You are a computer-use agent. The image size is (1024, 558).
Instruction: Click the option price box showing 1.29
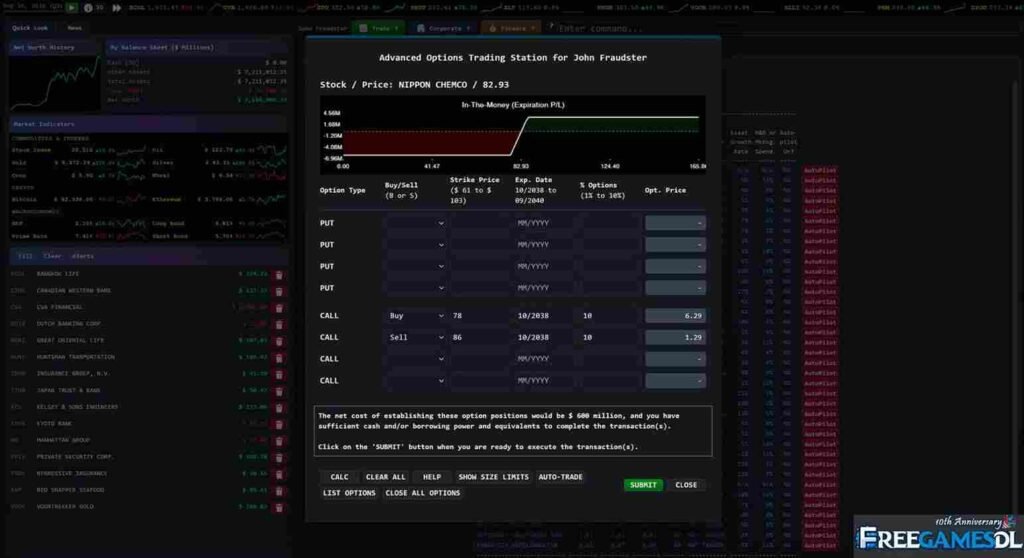click(675, 337)
